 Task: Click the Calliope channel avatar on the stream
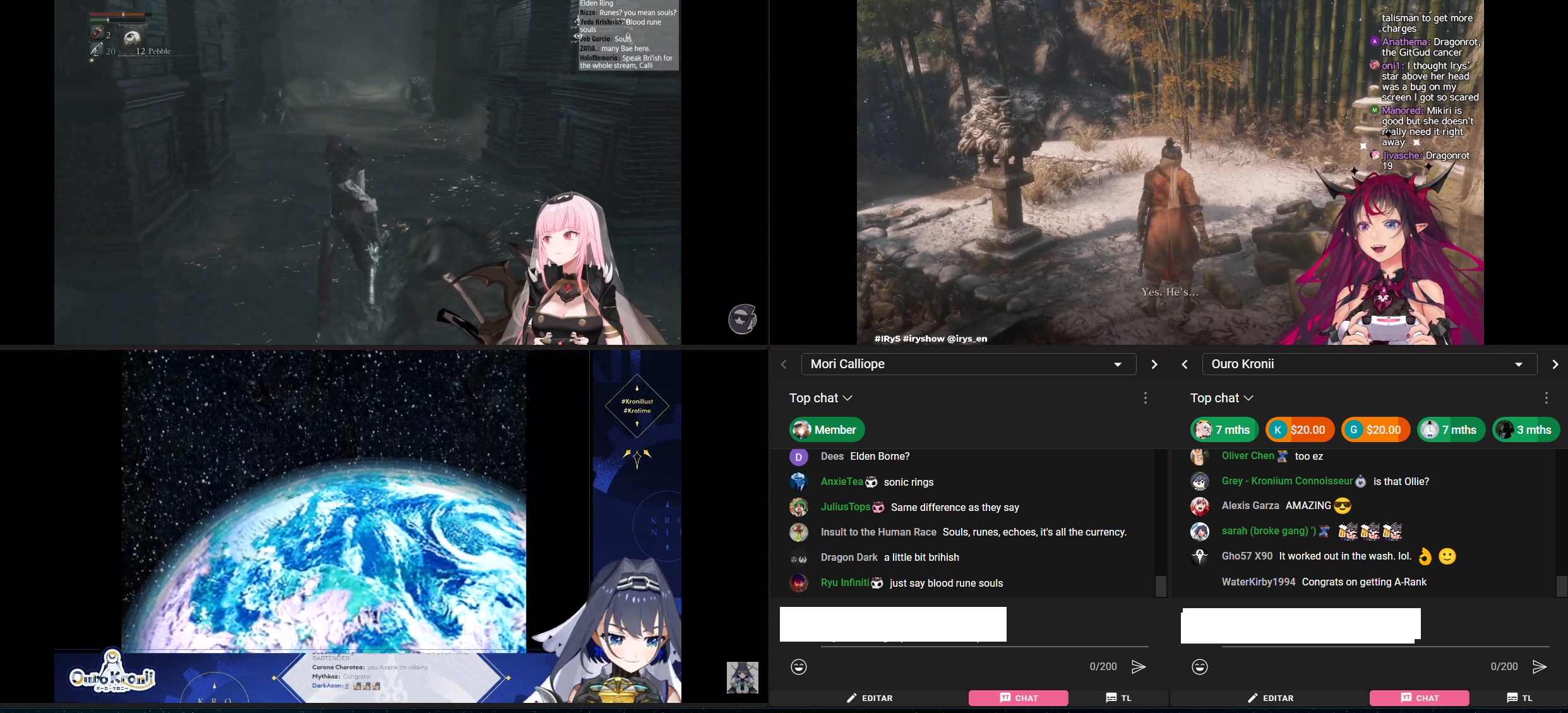coord(743,319)
